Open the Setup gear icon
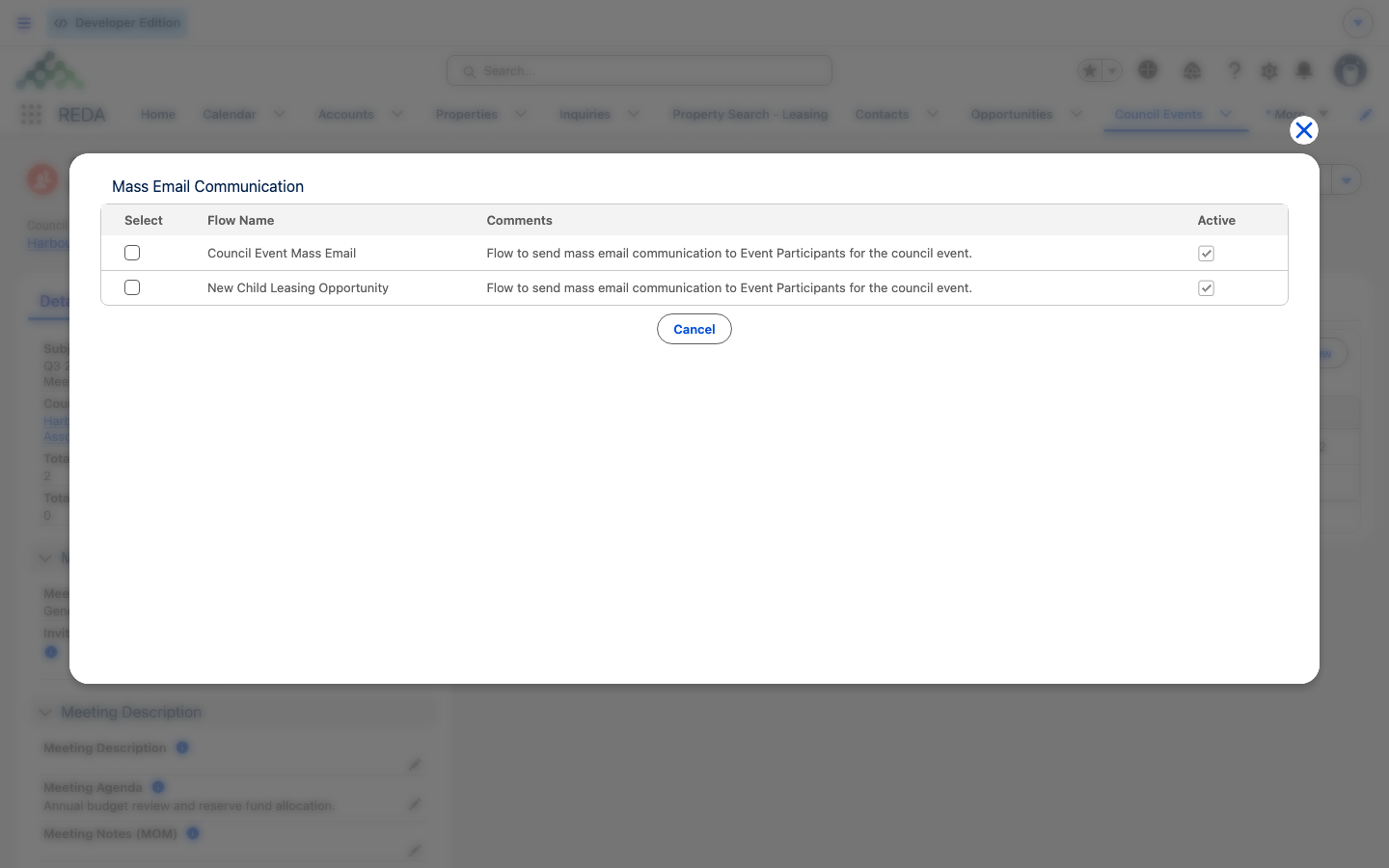Image resolution: width=1389 pixels, height=868 pixels. point(1269,70)
